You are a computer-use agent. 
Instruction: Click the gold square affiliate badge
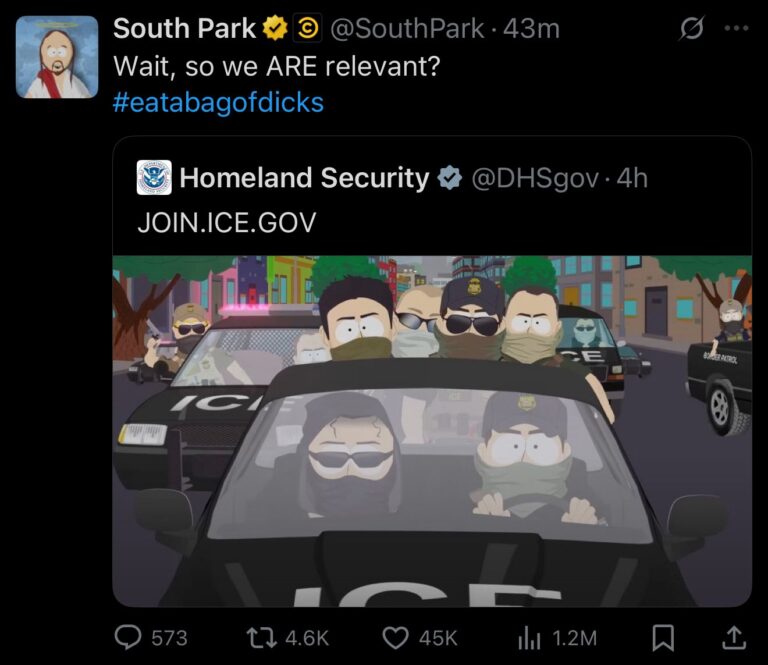click(308, 29)
